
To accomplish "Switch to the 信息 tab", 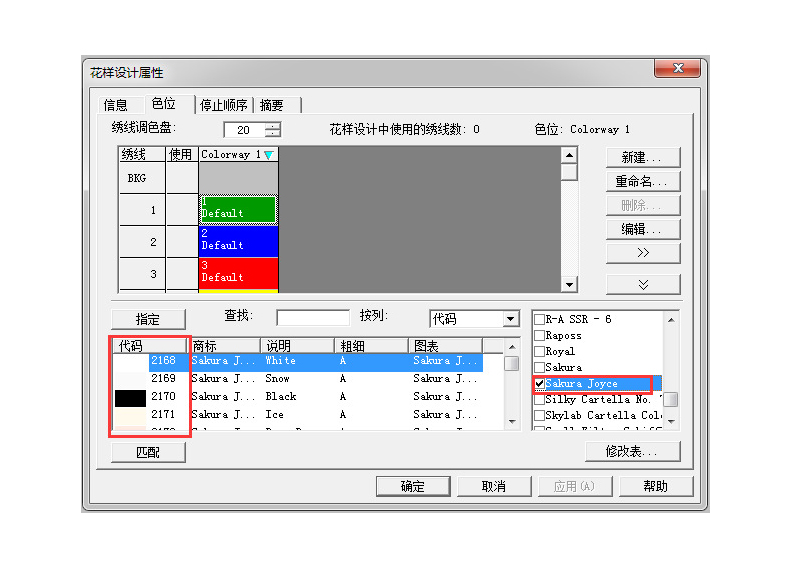I will pyautogui.click(x=116, y=105).
